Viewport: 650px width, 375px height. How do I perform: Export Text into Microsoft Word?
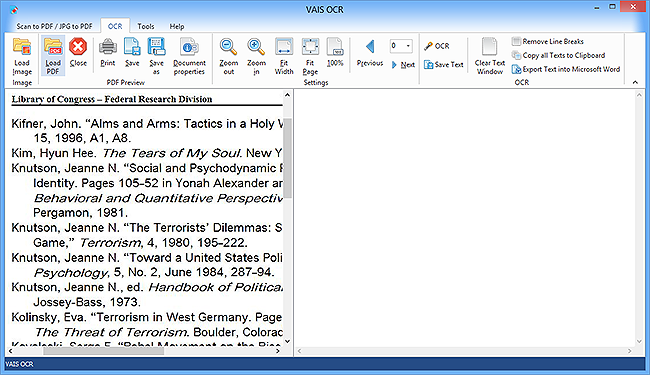coord(566,69)
